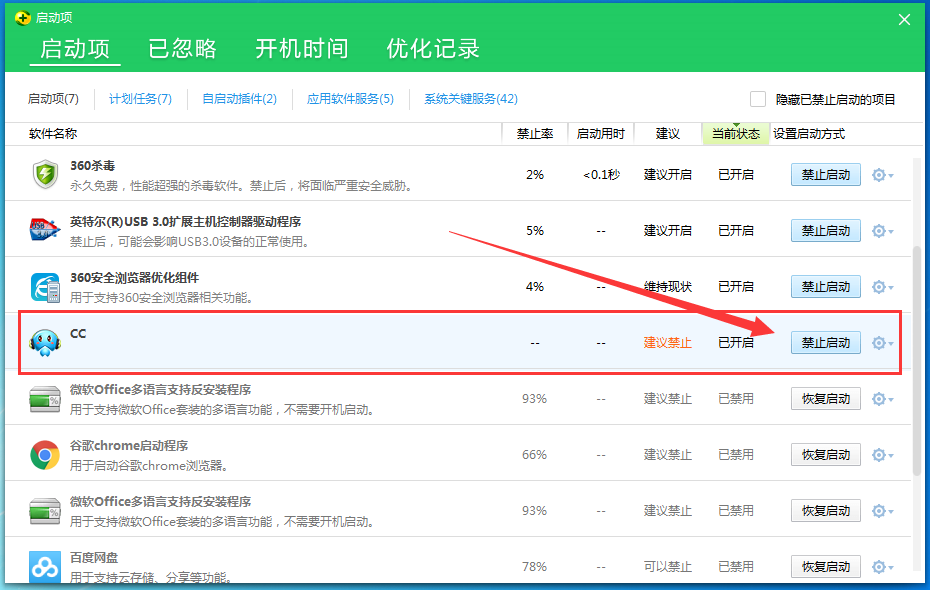The width and height of the screenshot is (930, 590).
Task: Restore startup for 百度网盘
Action: [x=826, y=566]
